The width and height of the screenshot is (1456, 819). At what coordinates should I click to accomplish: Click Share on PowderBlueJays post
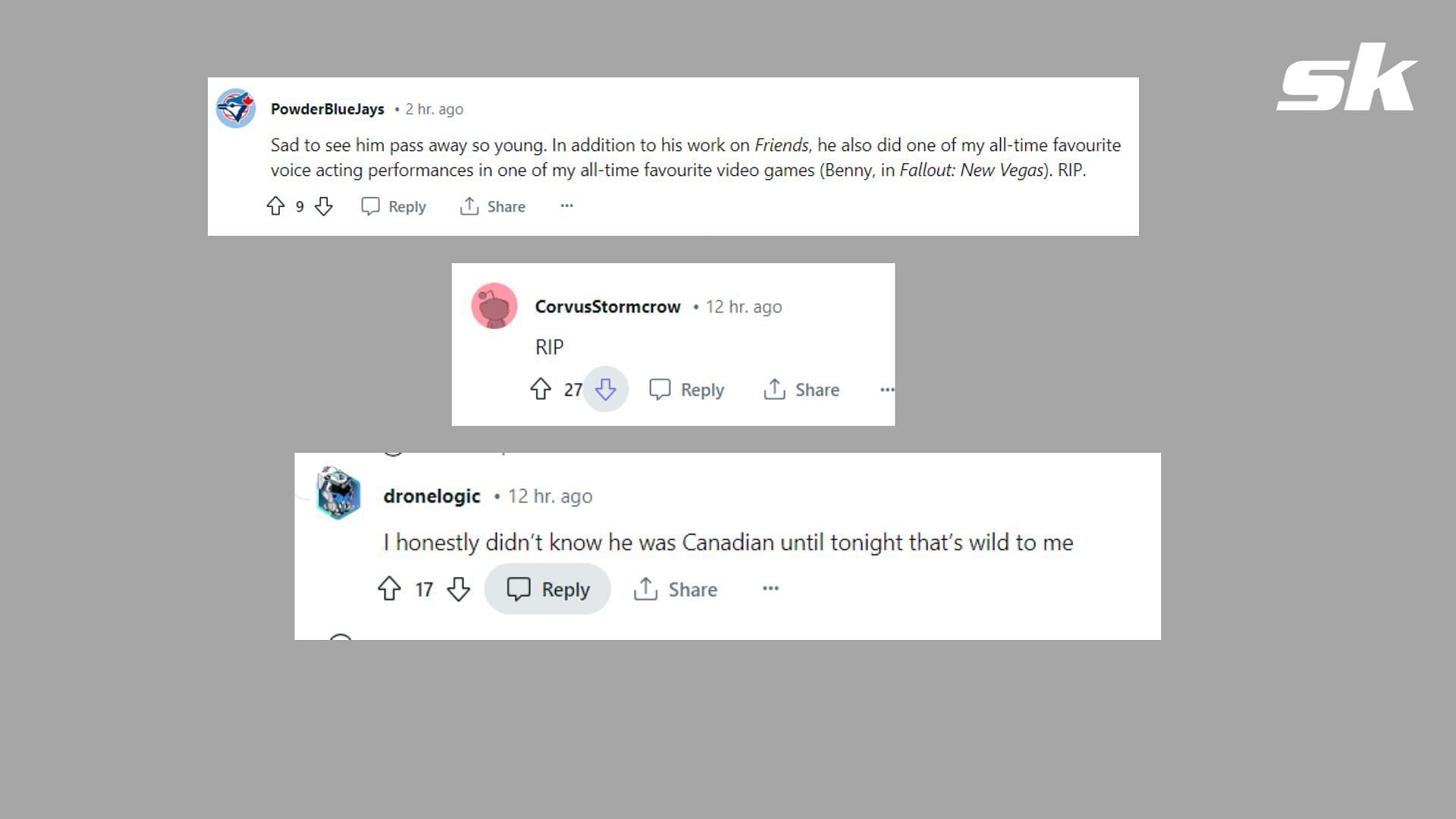tap(494, 206)
